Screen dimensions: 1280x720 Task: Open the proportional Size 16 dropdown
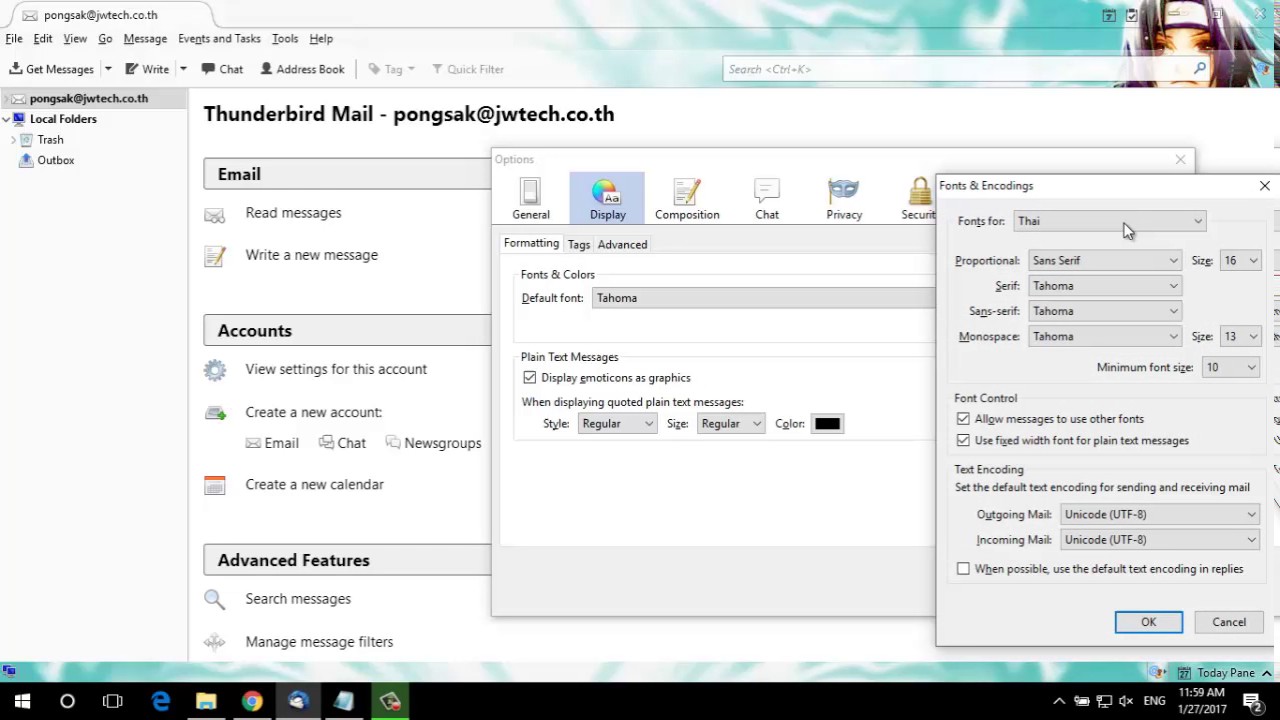coord(1239,260)
